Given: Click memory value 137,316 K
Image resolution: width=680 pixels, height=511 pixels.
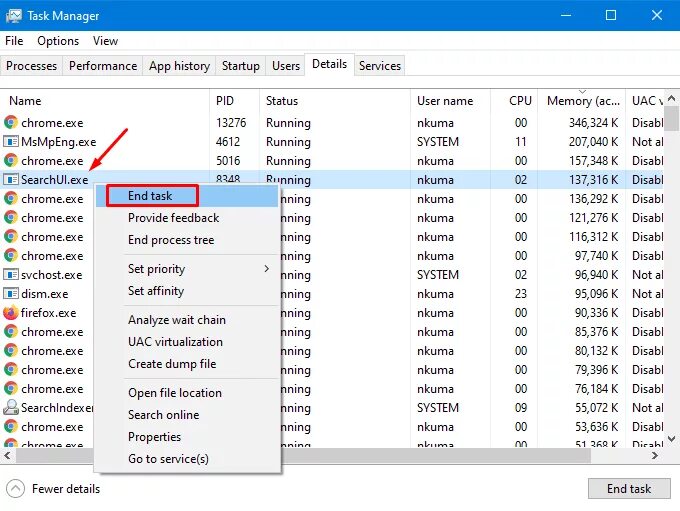Looking at the screenshot, I should (x=593, y=180).
